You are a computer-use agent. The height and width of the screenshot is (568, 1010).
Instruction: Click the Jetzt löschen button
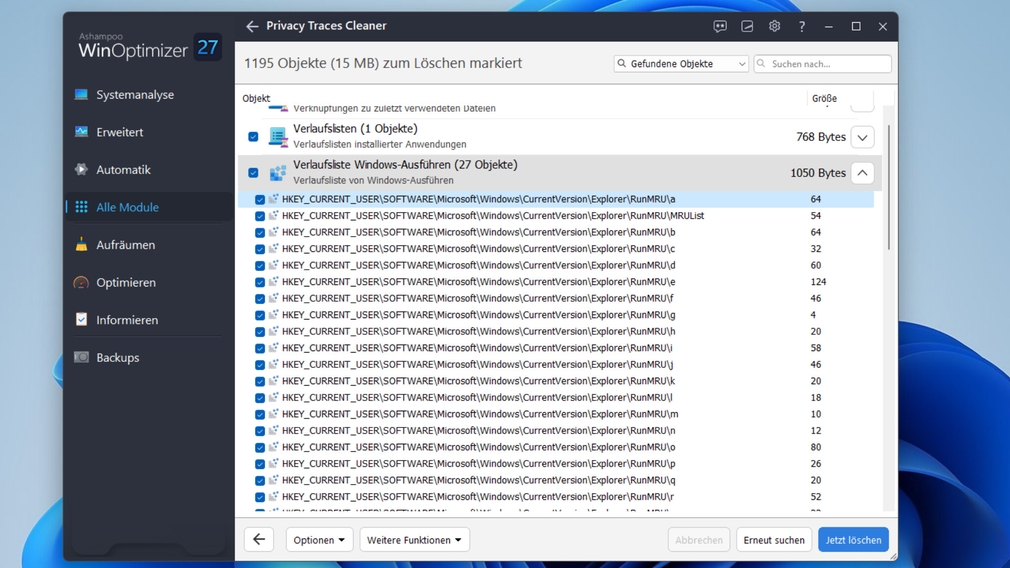853,540
